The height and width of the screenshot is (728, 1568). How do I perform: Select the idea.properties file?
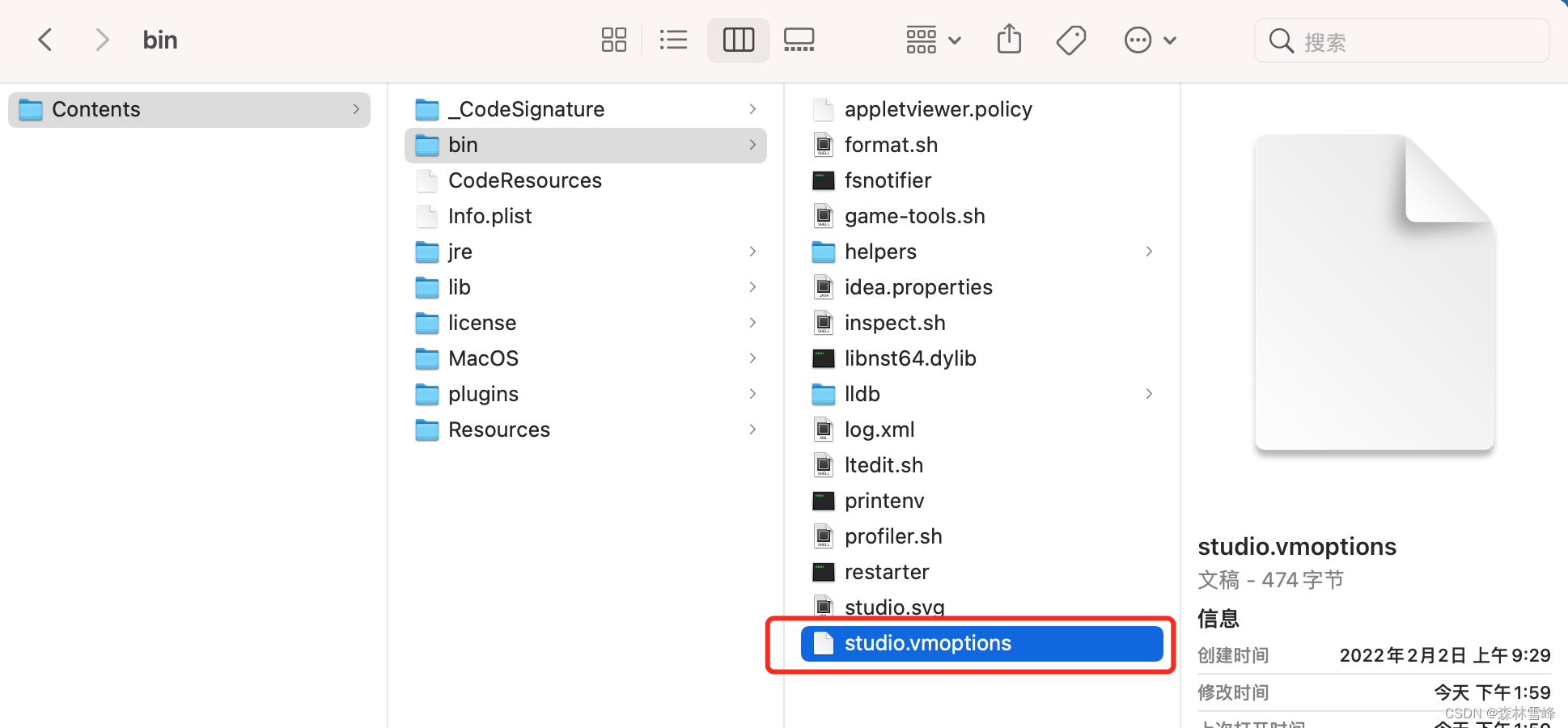[917, 286]
